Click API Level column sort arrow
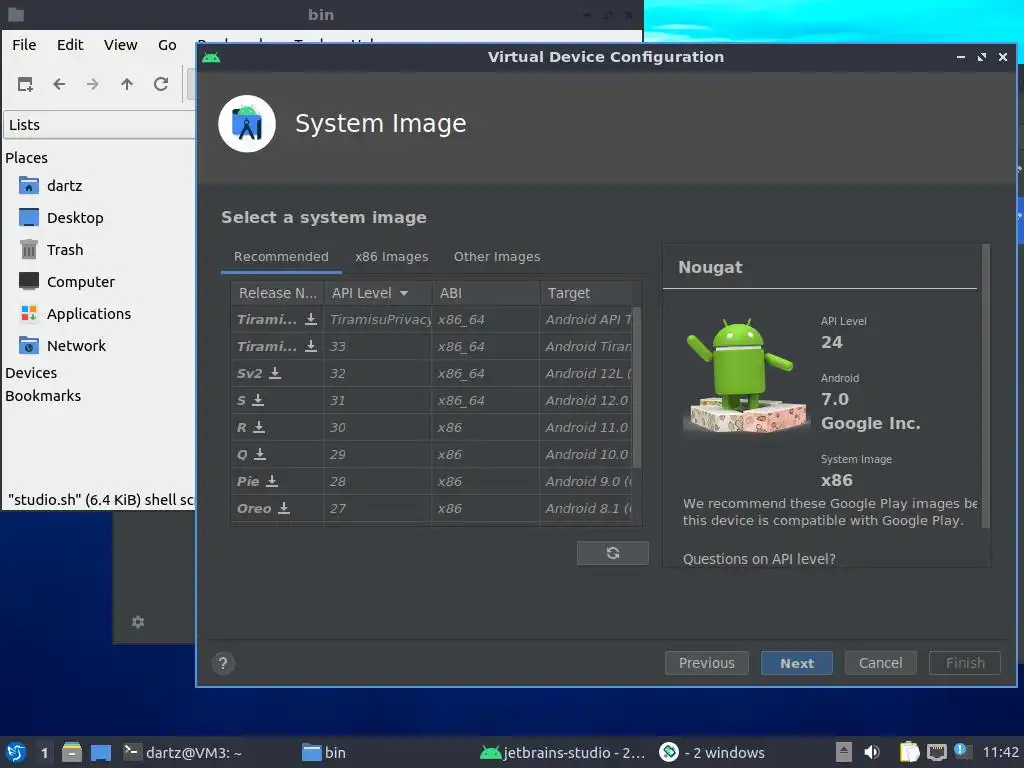1024x768 pixels. [x=404, y=293]
